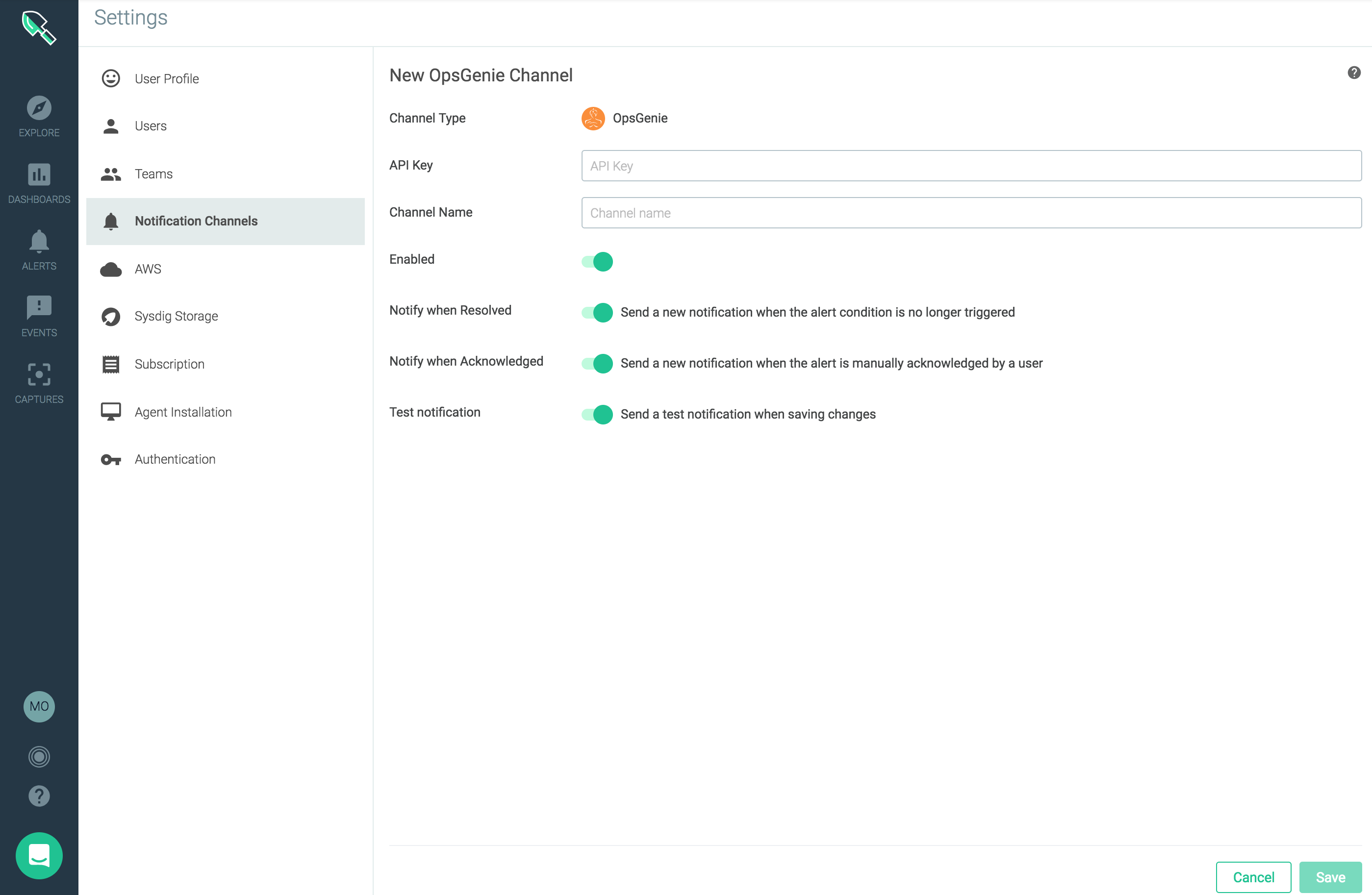Open the Events icon in the sidebar
This screenshot has height=895, width=1372.
39,308
